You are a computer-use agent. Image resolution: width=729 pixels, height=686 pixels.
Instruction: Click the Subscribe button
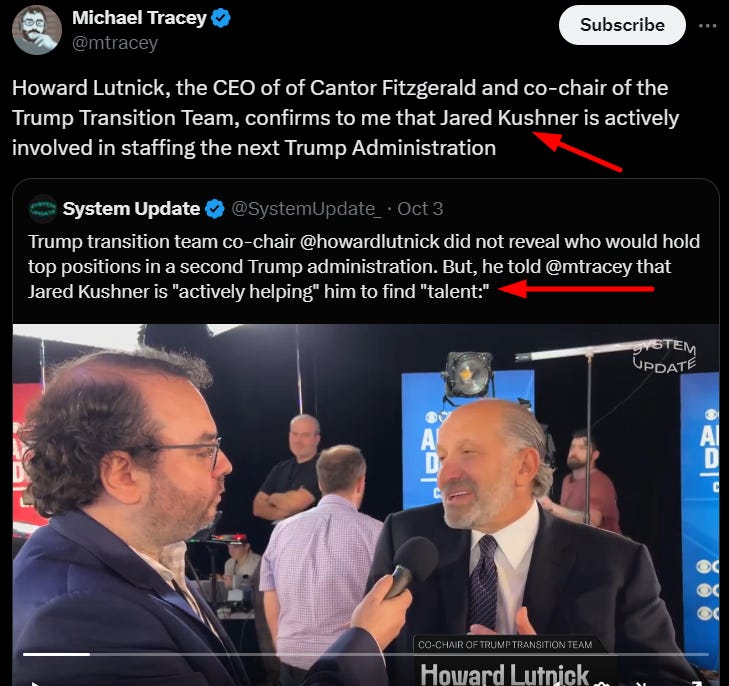click(x=622, y=25)
